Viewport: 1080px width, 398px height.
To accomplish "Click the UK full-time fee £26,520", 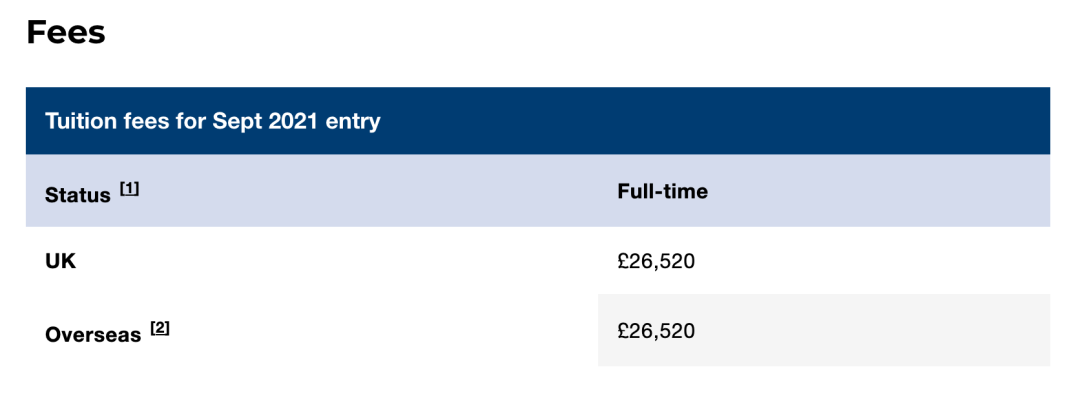I will (656, 262).
